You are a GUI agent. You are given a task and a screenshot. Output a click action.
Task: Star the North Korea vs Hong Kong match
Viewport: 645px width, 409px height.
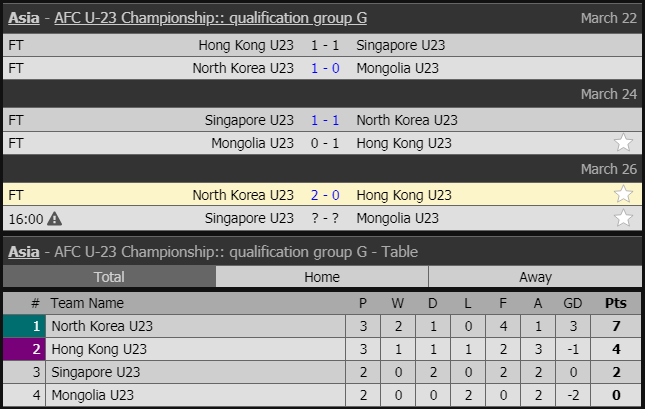pyautogui.click(x=624, y=194)
